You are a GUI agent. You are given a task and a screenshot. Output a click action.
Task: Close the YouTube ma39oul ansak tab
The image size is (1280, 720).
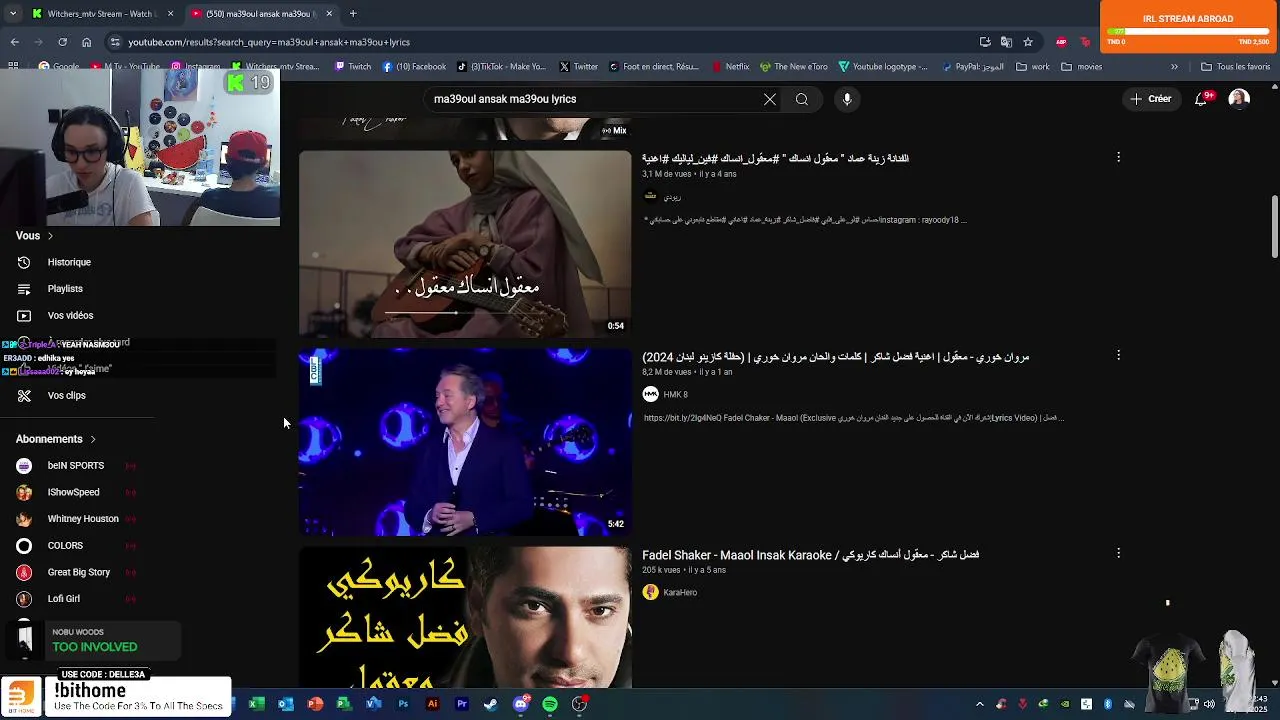coord(329,14)
